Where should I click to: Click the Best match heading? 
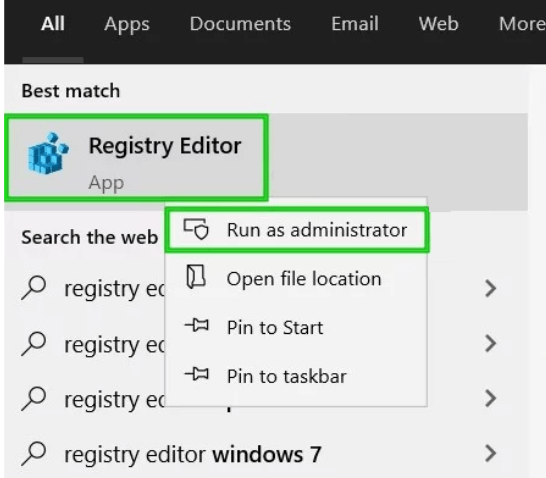pos(71,91)
